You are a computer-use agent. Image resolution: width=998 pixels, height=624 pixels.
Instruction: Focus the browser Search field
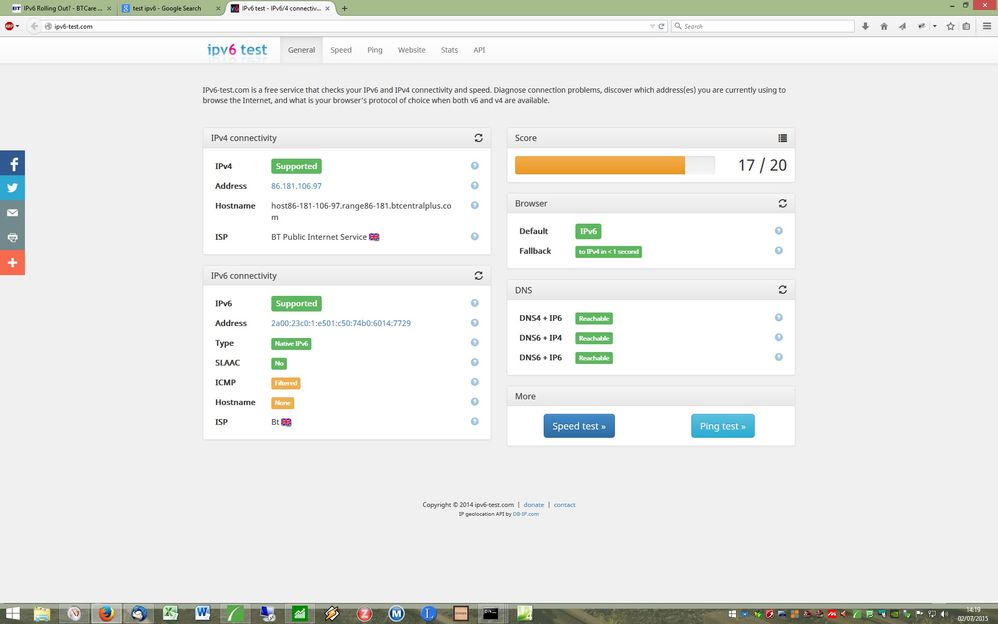[763, 26]
